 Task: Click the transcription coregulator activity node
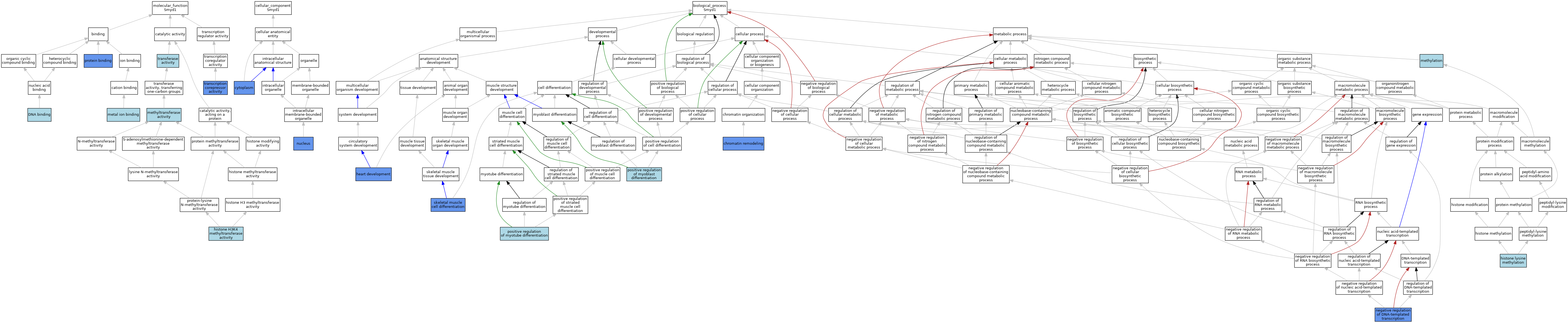point(215,61)
